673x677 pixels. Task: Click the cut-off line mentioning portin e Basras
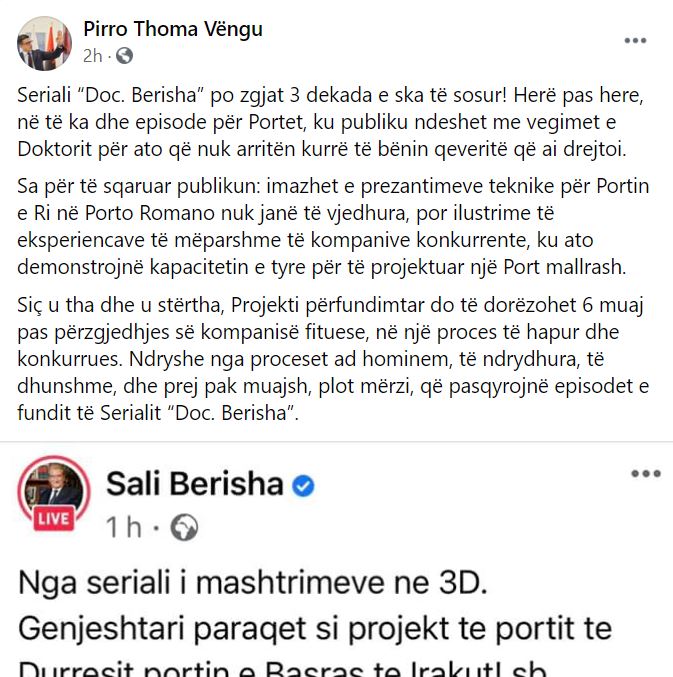click(283, 668)
